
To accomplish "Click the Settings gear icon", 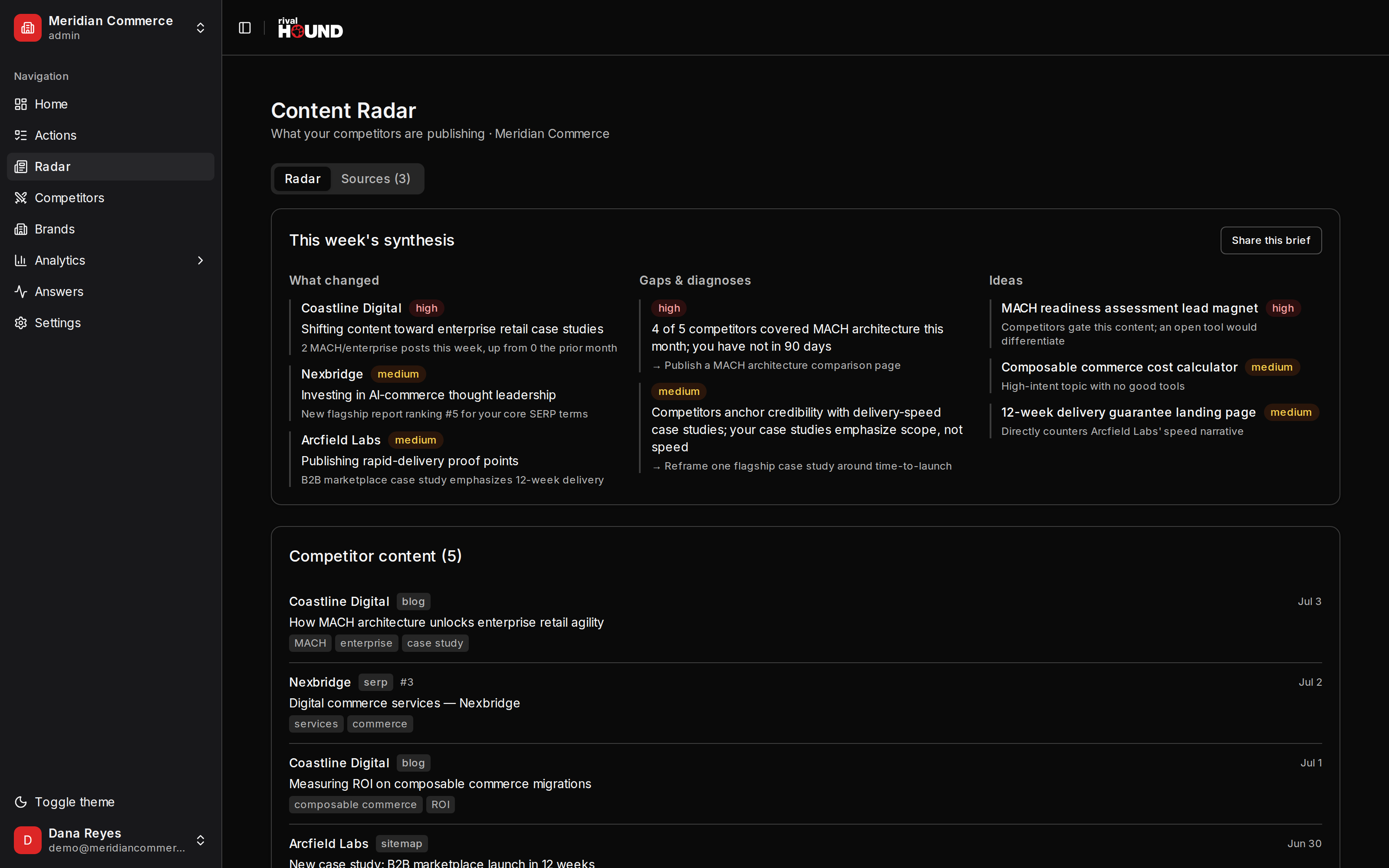I will tap(21, 322).
